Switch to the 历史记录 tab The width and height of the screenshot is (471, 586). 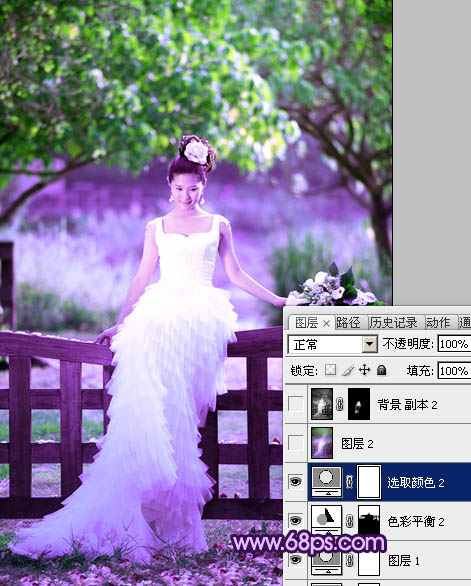click(393, 323)
